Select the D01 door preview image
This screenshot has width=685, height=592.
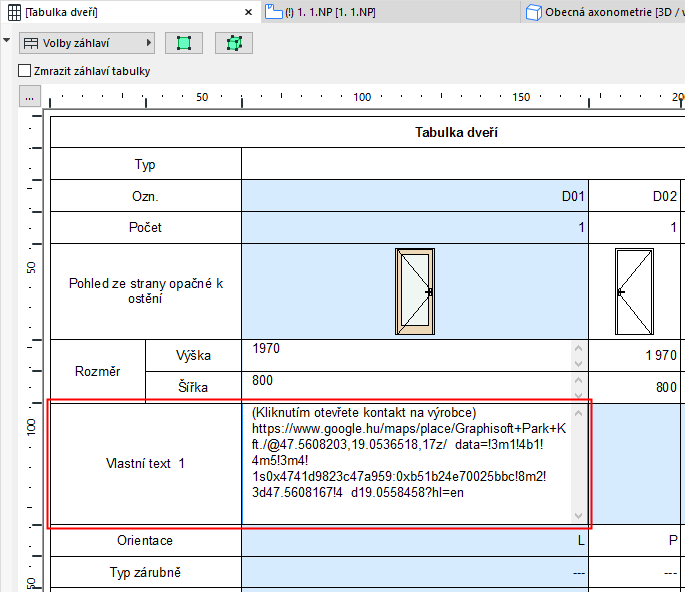(x=415, y=291)
